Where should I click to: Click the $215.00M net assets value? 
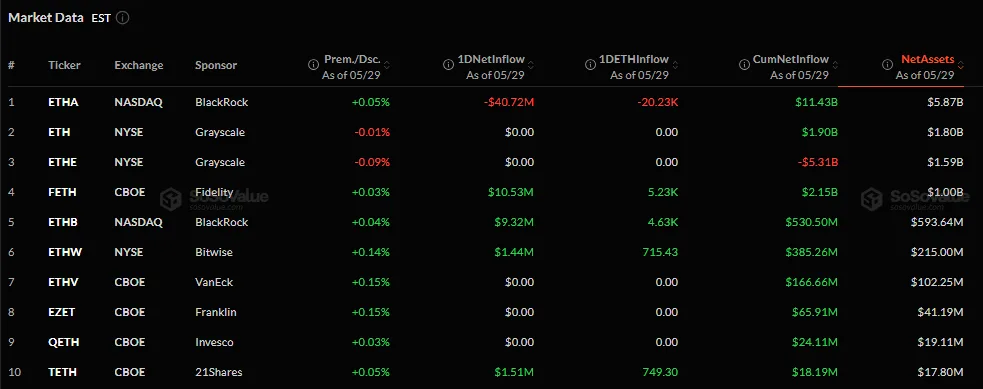(x=937, y=252)
